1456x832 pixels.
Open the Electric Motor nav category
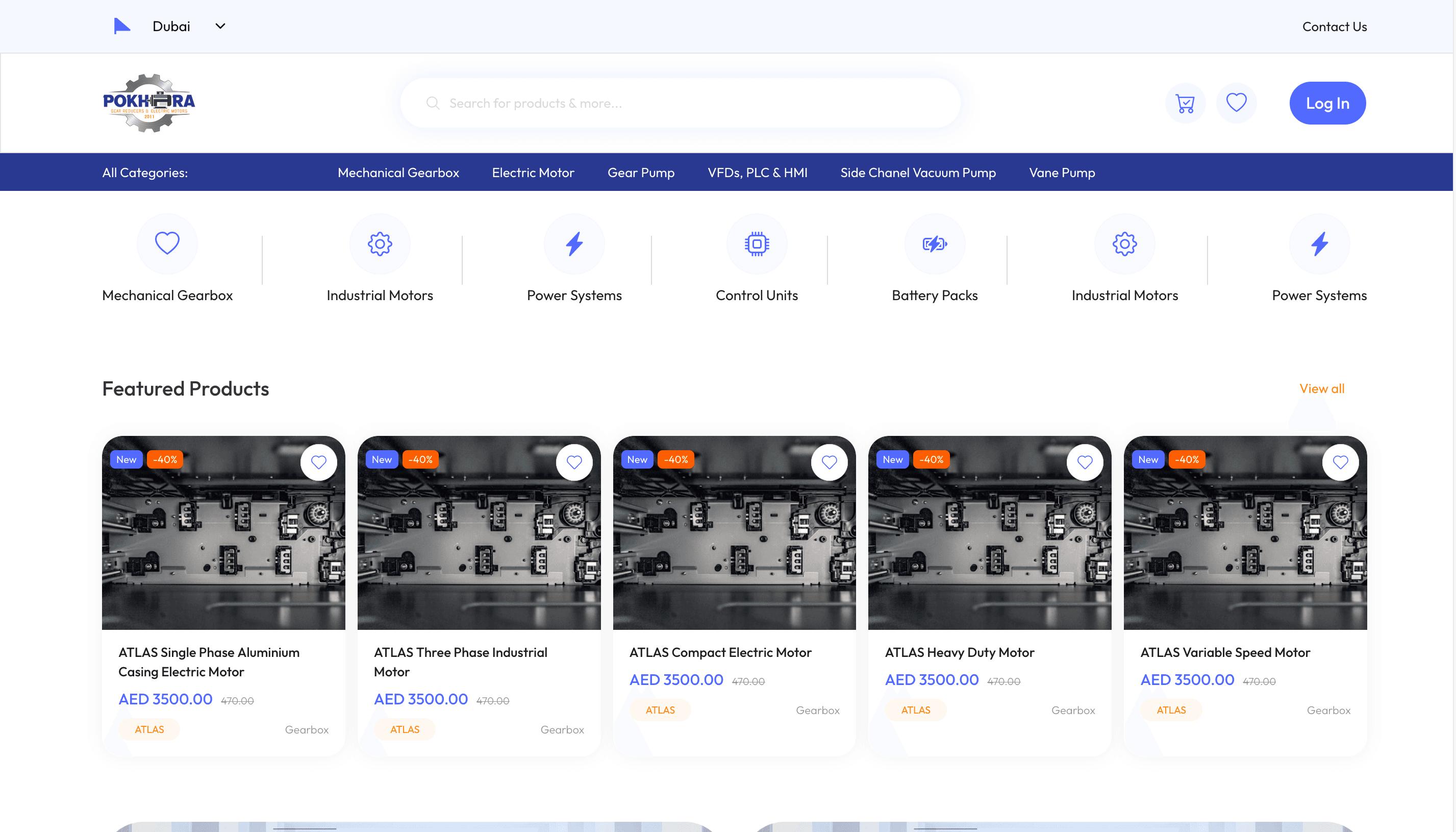pos(533,173)
